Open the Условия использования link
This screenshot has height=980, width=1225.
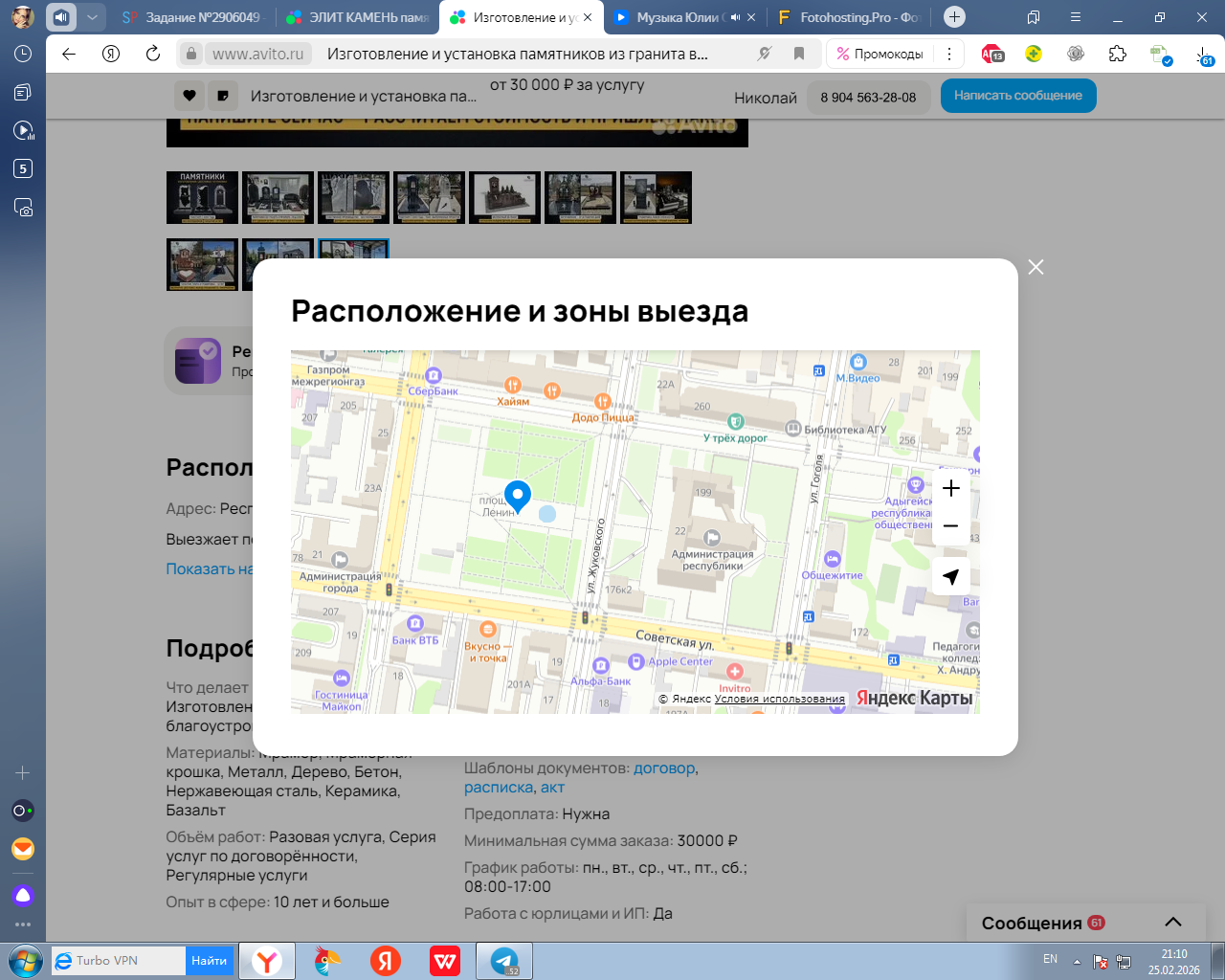779,699
